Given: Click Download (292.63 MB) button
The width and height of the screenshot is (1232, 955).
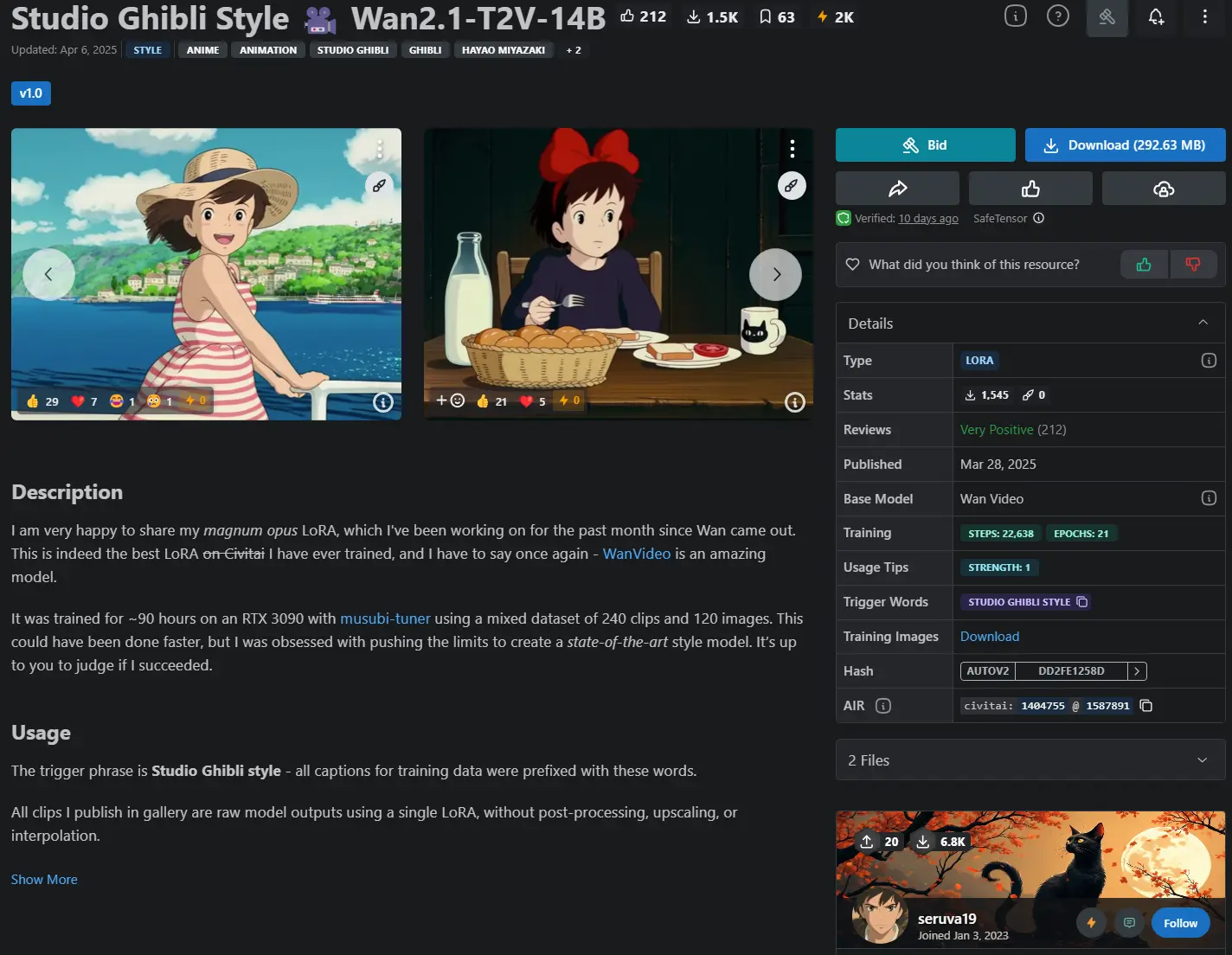Looking at the screenshot, I should (x=1126, y=145).
